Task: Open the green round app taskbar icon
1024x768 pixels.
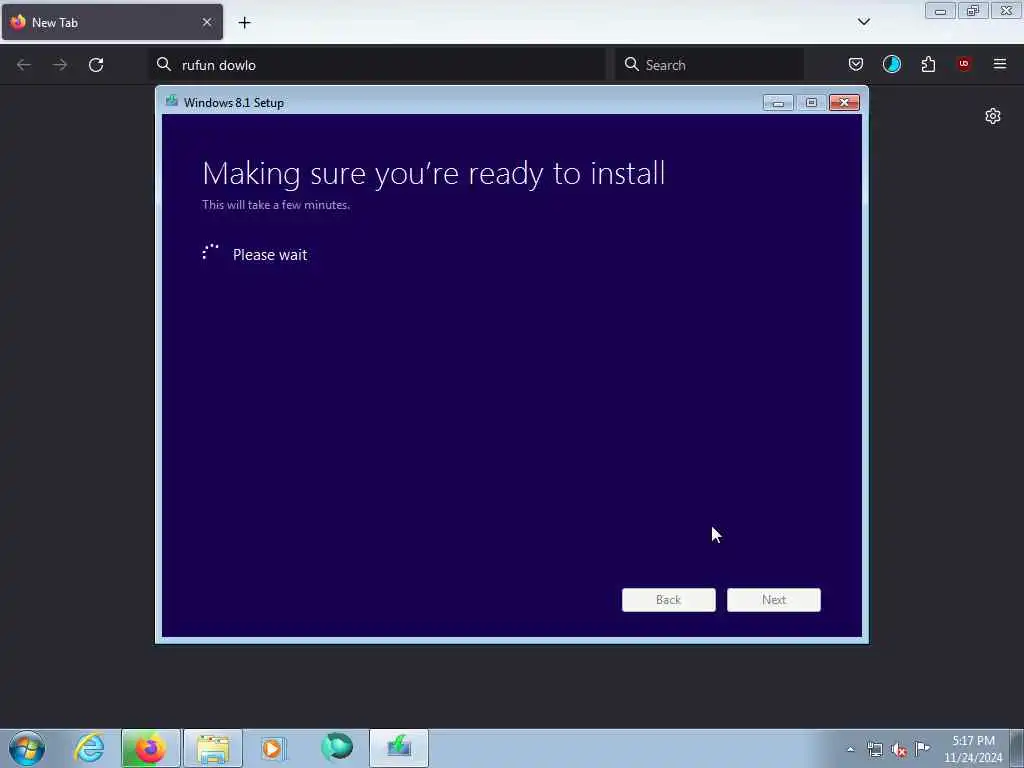Action: (x=337, y=747)
